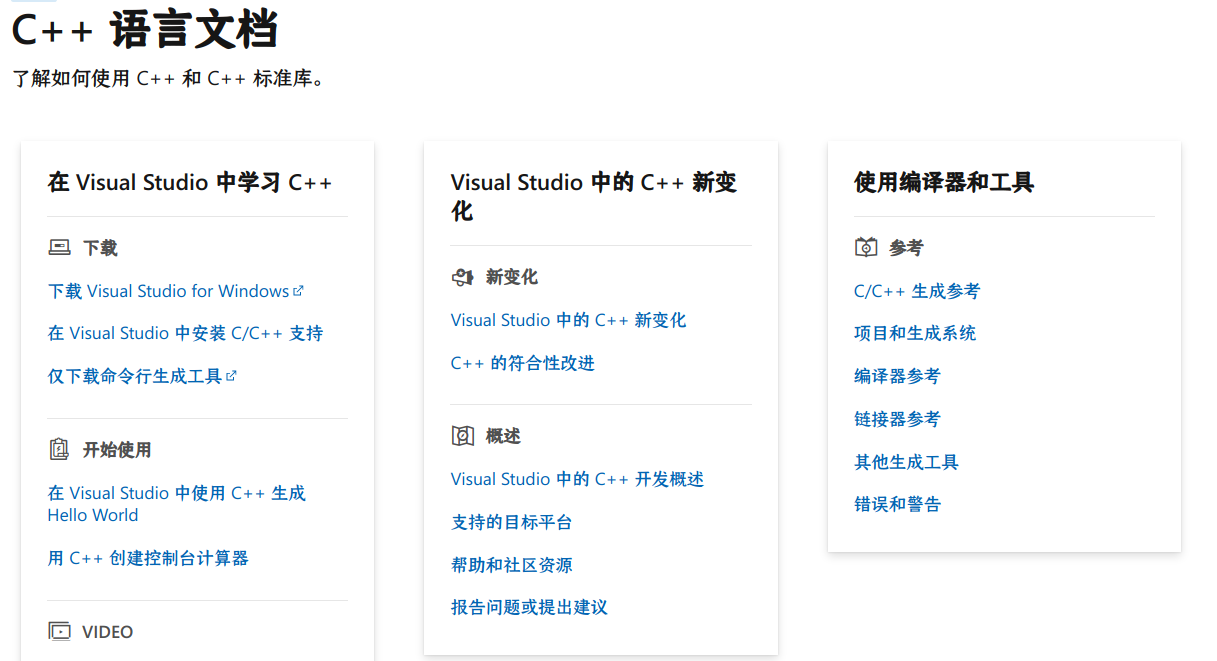Screen dimensions: 1217x661
Task: Open Visual Studio 中的 C++ 新变化 link
Action: (x=568, y=320)
